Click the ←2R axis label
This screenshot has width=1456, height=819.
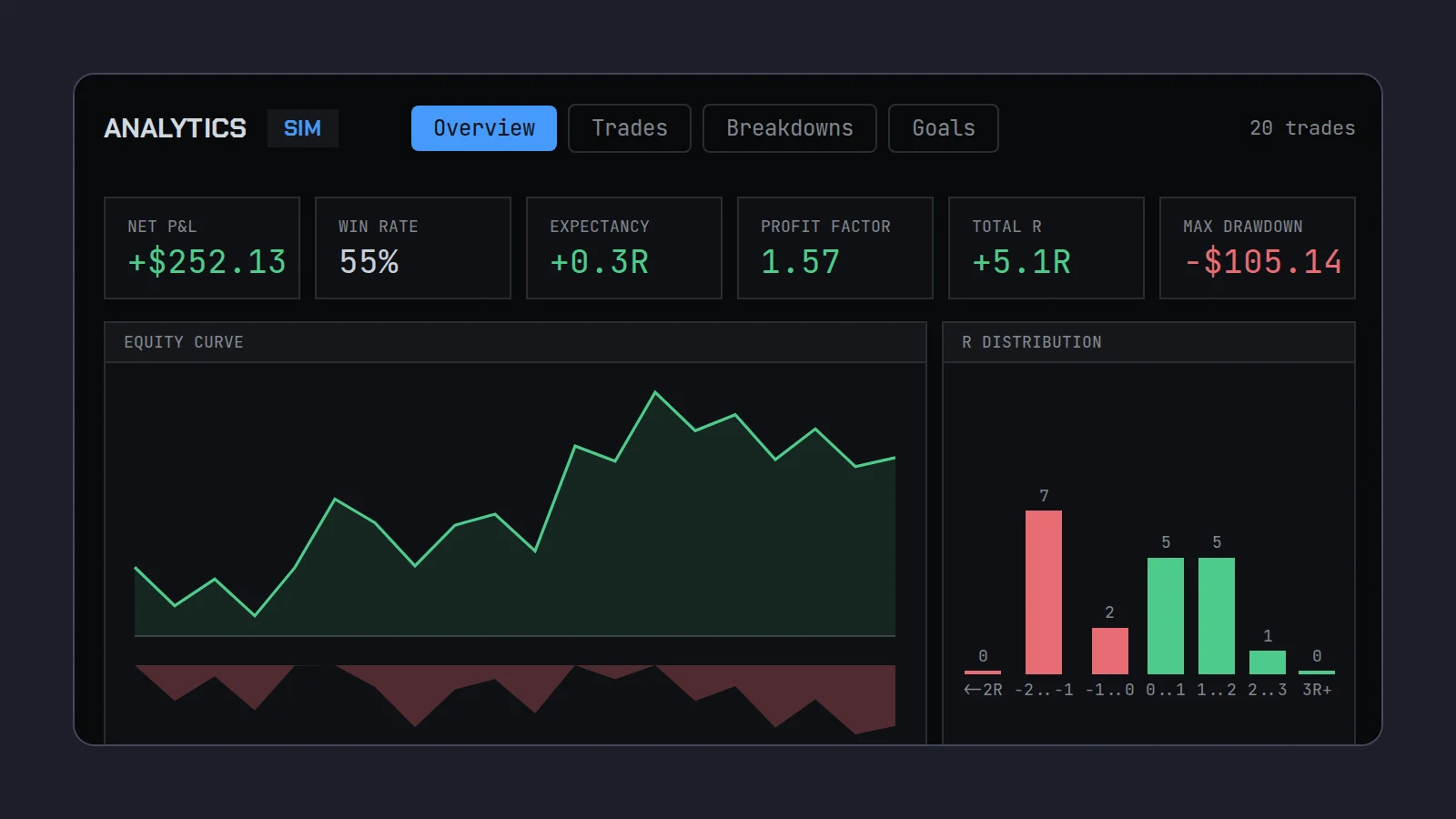[x=983, y=690]
